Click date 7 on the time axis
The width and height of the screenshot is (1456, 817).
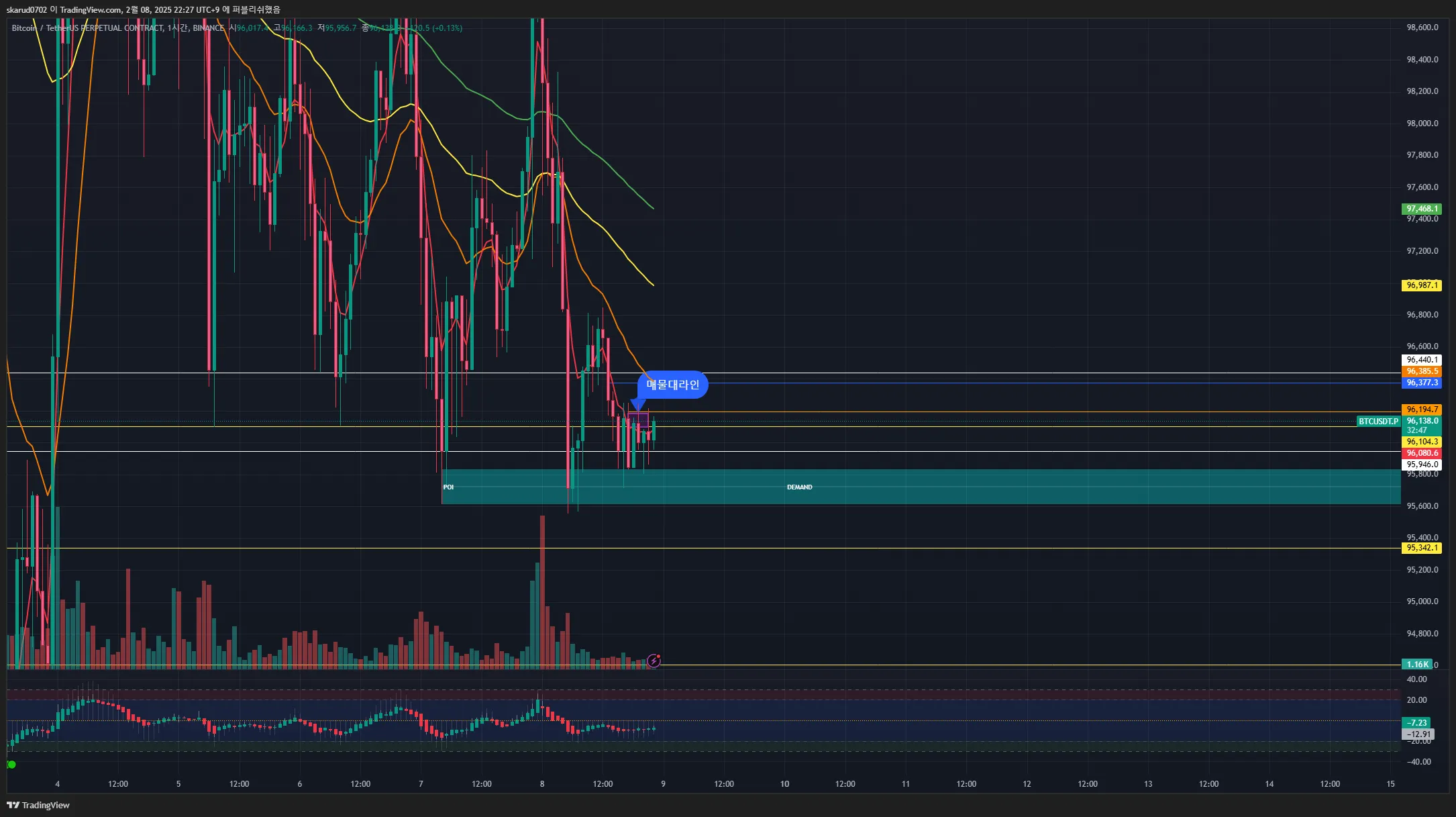point(421,784)
